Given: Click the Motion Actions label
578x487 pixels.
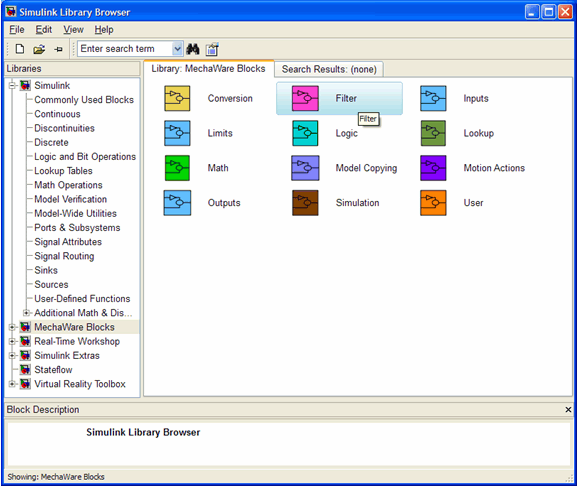Looking at the screenshot, I should [494, 168].
